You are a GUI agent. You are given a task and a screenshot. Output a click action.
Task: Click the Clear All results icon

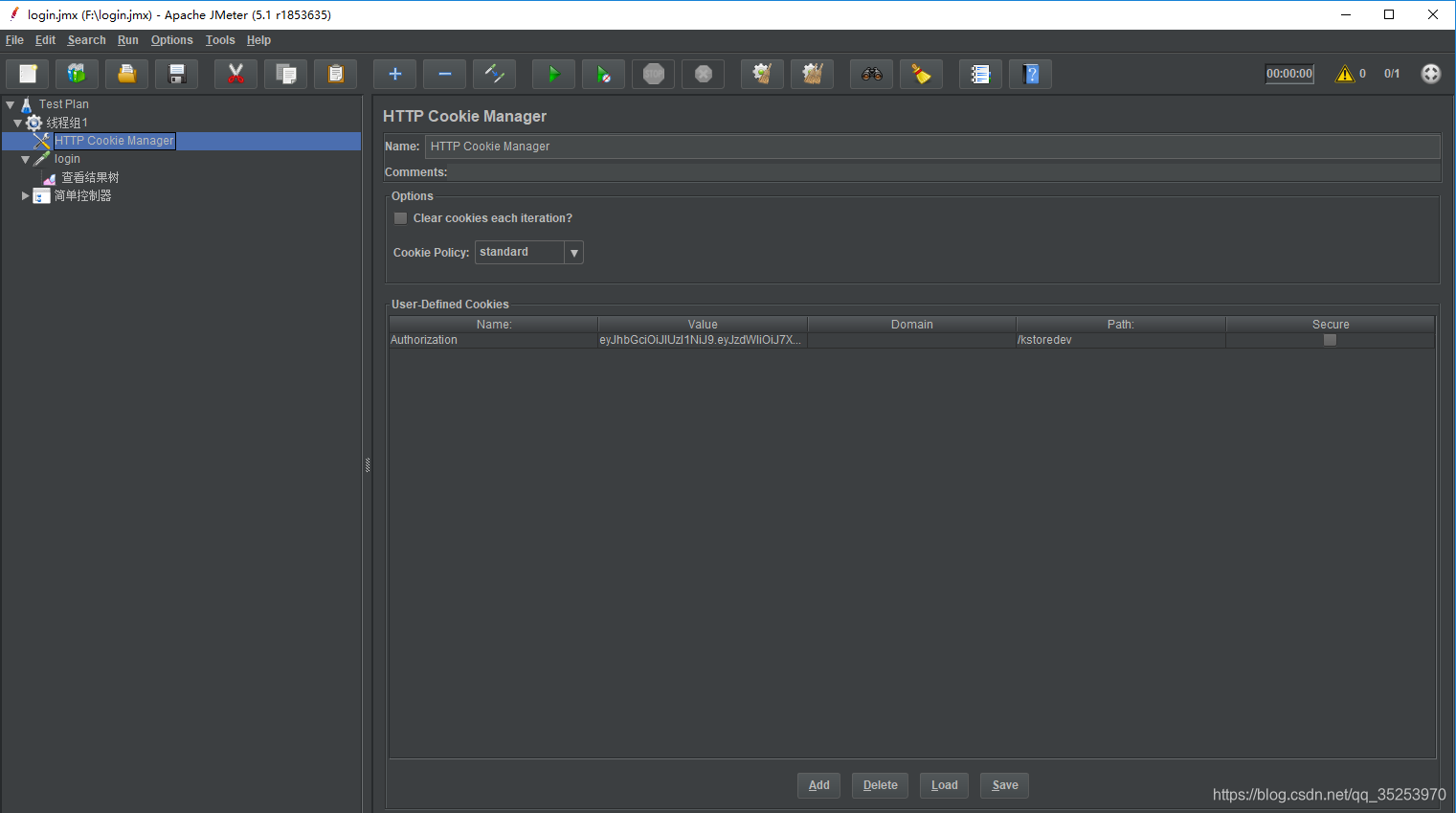812,74
